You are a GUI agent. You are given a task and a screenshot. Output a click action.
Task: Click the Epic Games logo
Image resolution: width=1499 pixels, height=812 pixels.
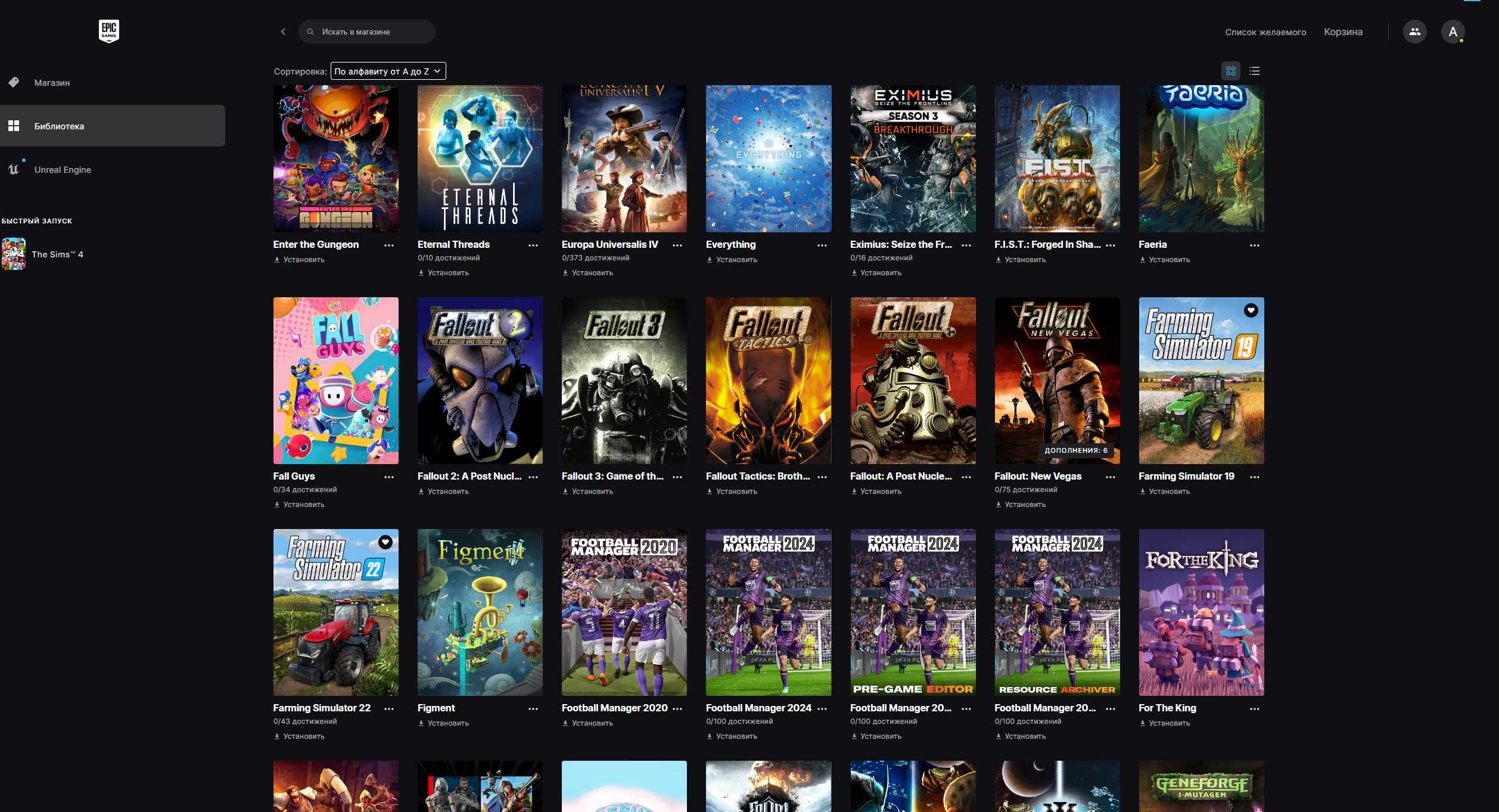[109, 31]
